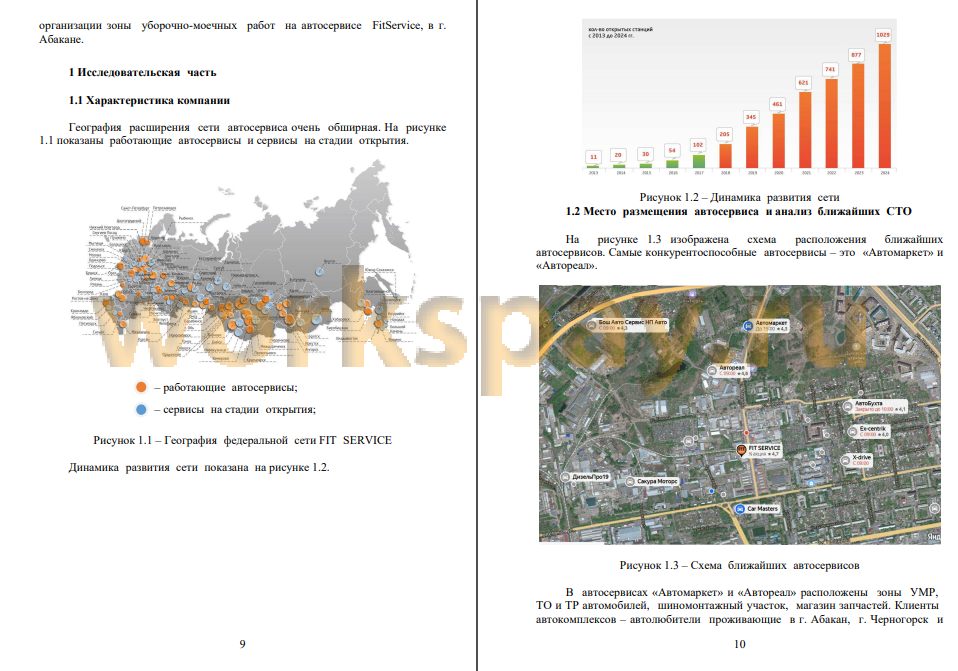The width and height of the screenshot is (958, 671).
Task: Click the 621 value label on the chart
Action: click(x=803, y=82)
